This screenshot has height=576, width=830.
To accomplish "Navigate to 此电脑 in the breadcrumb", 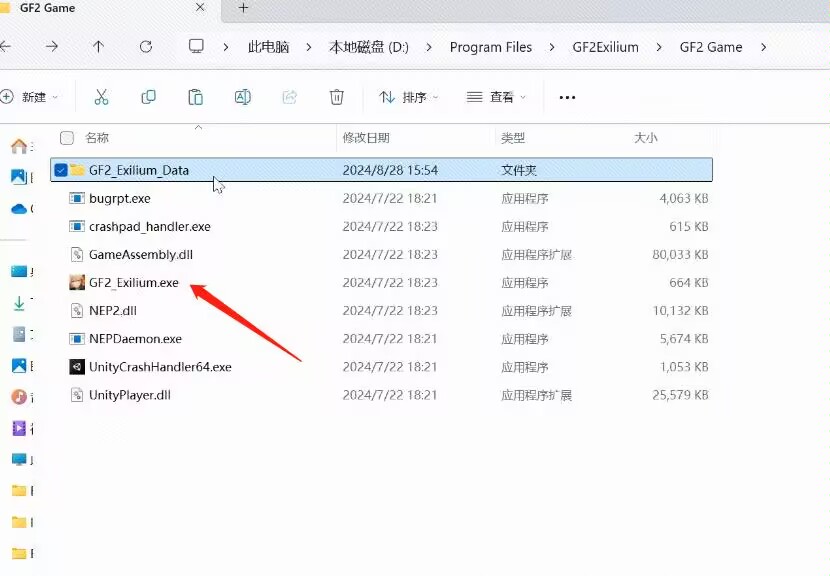I will click(x=268, y=47).
